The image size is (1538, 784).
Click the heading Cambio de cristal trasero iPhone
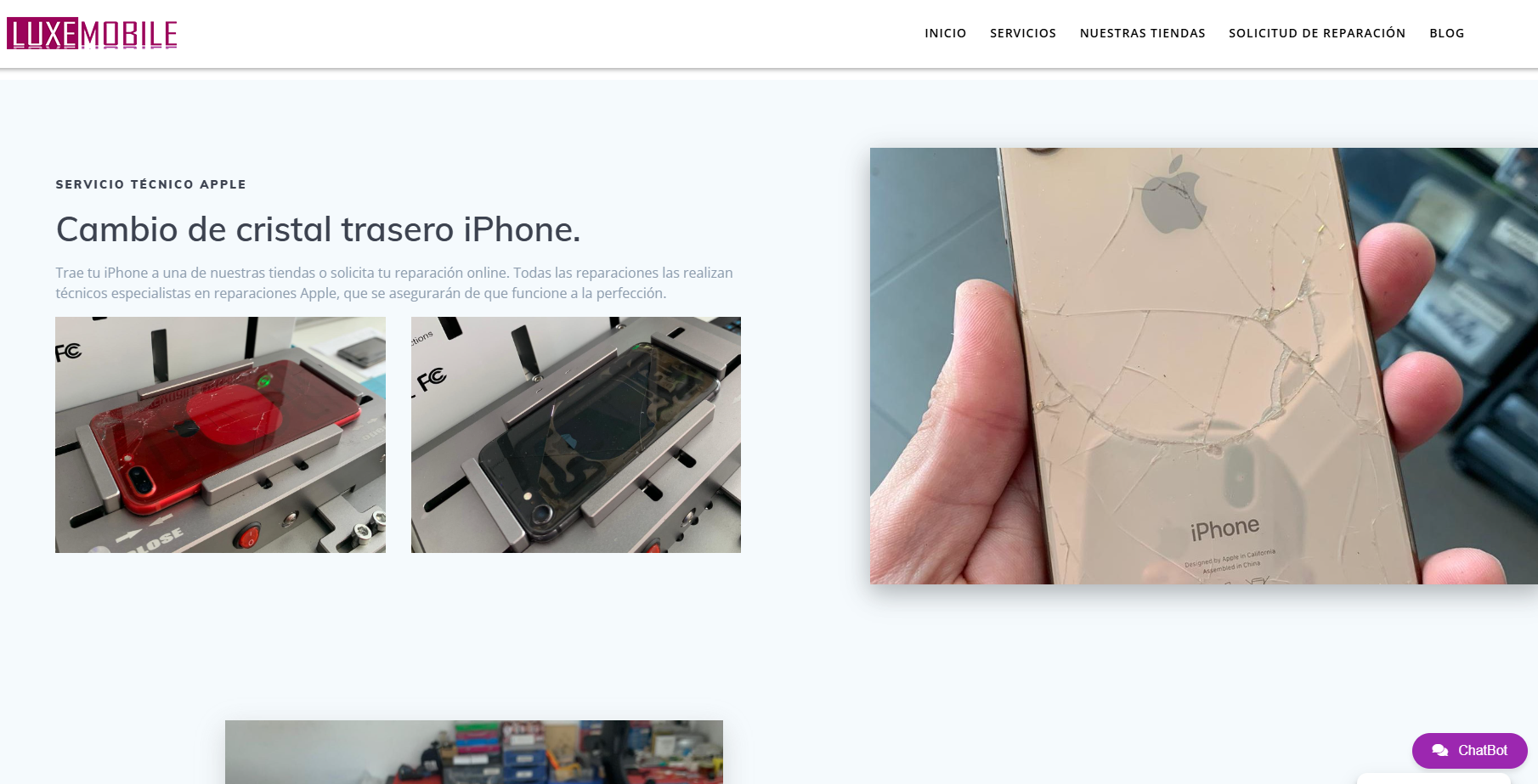[318, 229]
